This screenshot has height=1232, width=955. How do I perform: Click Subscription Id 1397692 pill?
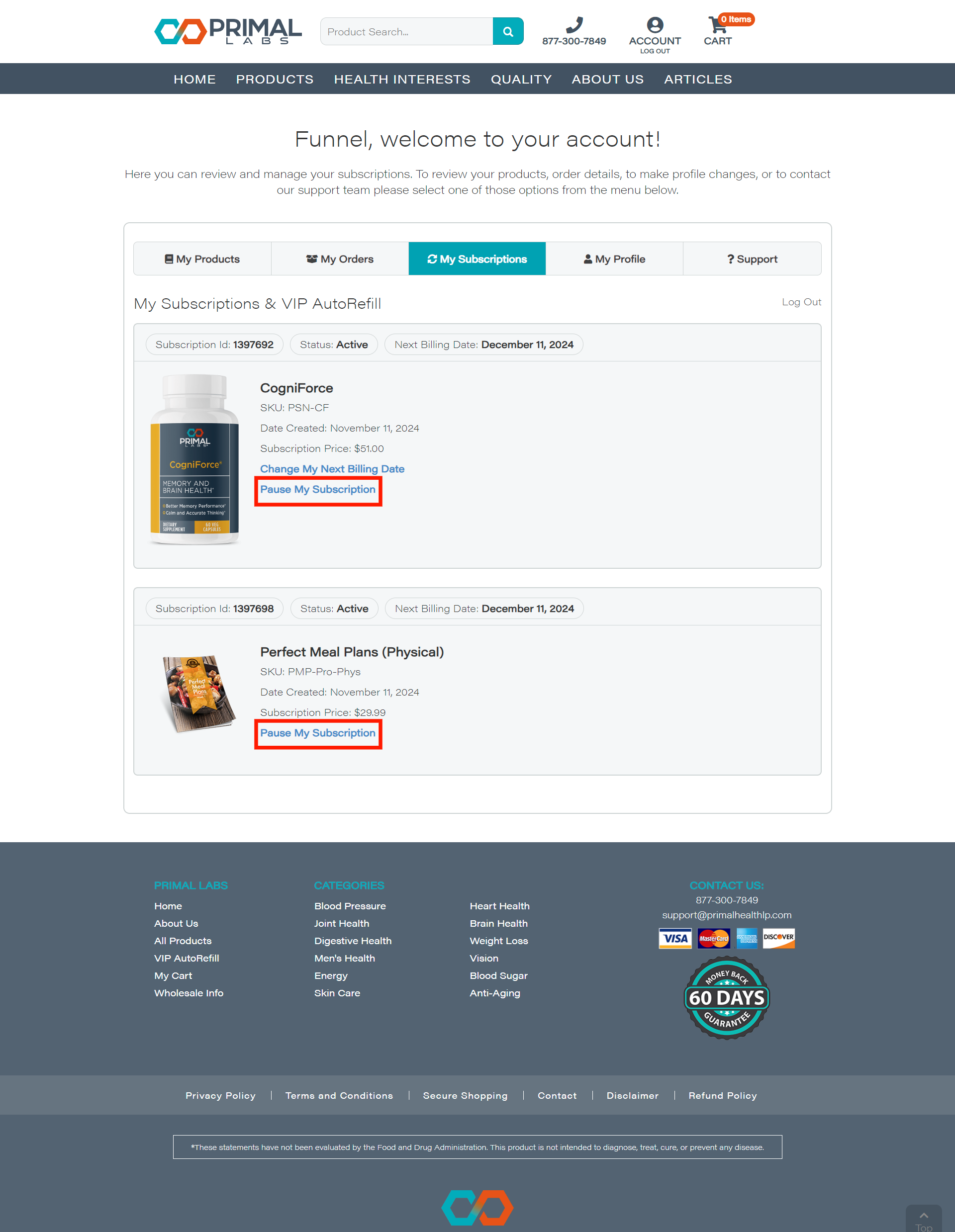214,345
